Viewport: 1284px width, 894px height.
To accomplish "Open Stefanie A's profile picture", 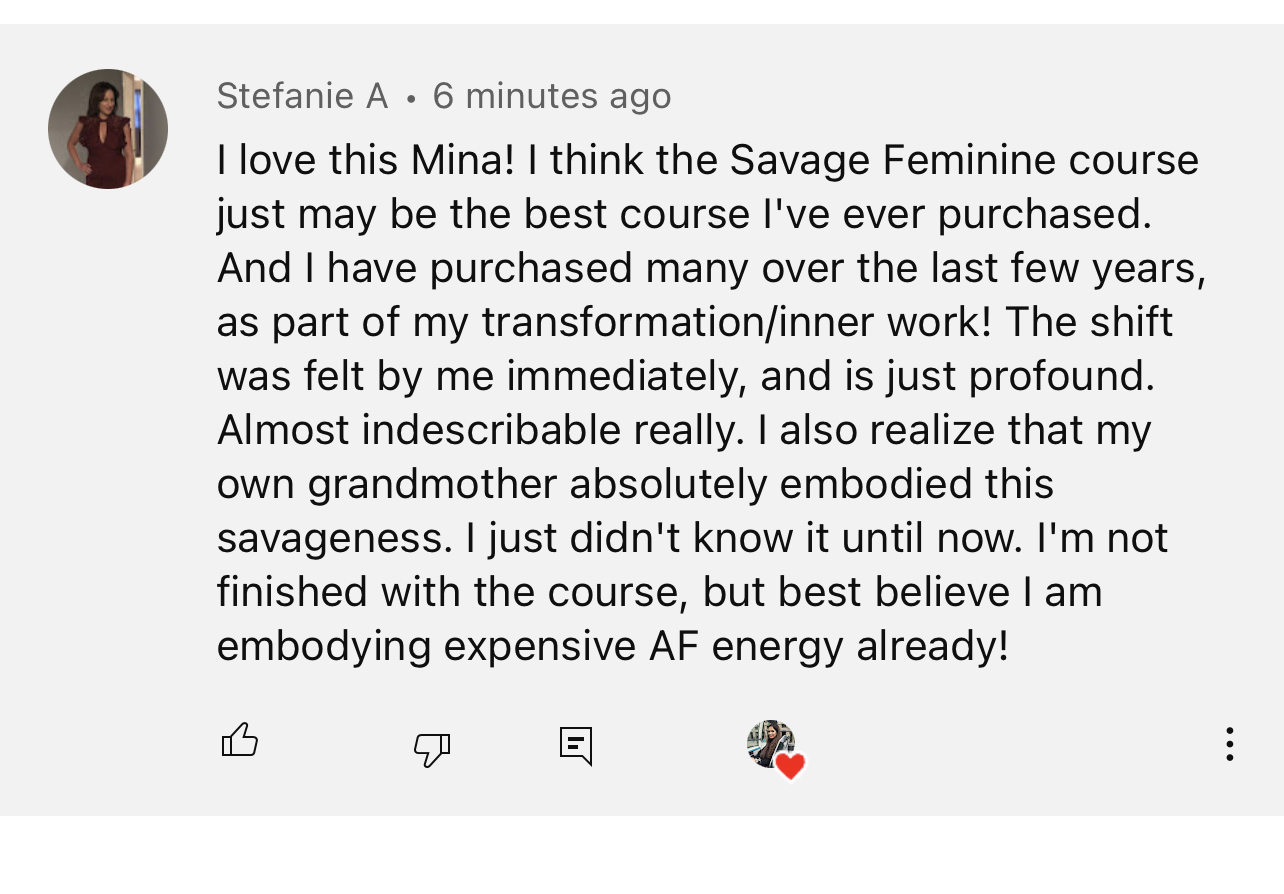I will pos(108,129).
